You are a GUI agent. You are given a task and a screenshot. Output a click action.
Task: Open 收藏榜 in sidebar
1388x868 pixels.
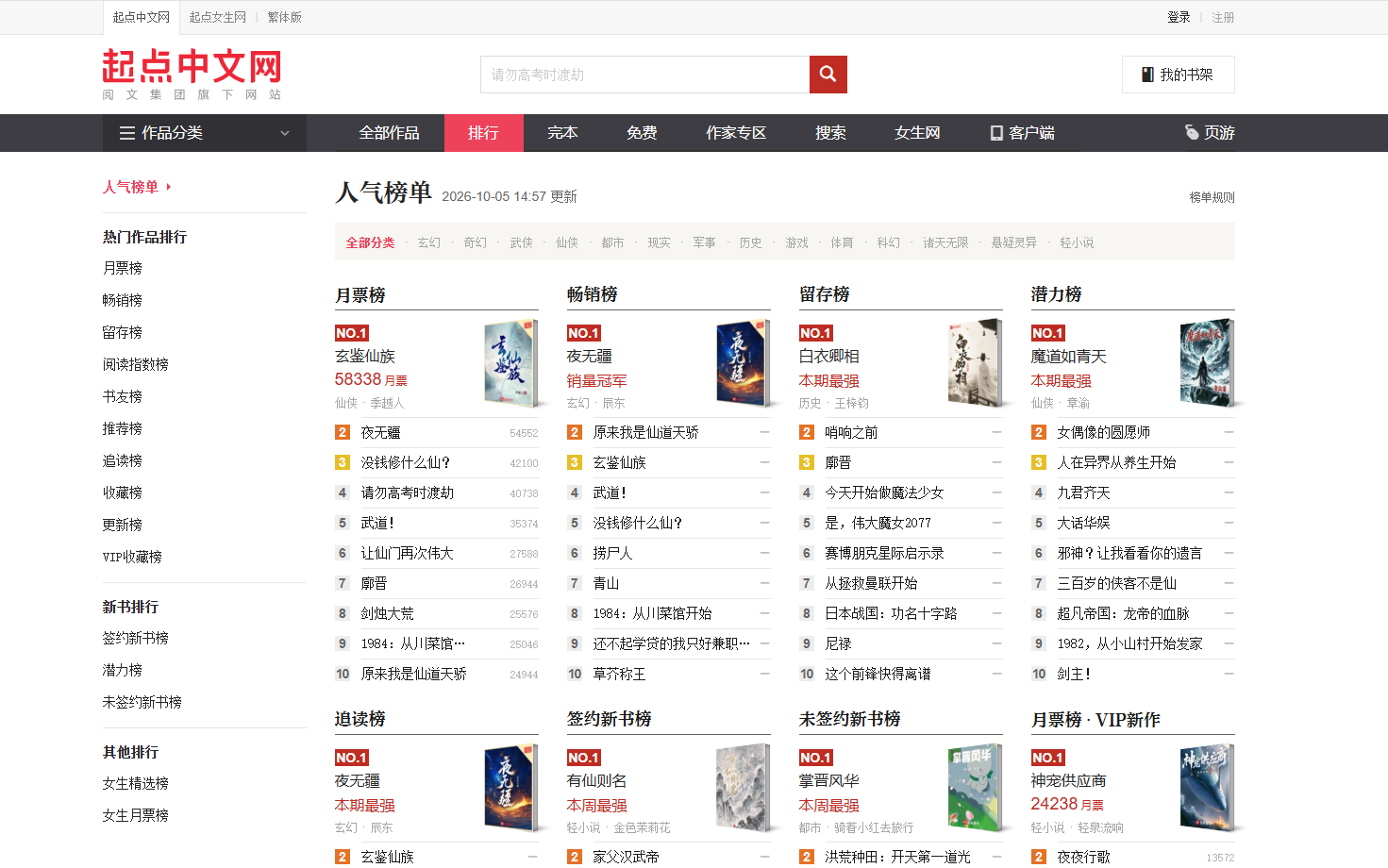point(123,492)
